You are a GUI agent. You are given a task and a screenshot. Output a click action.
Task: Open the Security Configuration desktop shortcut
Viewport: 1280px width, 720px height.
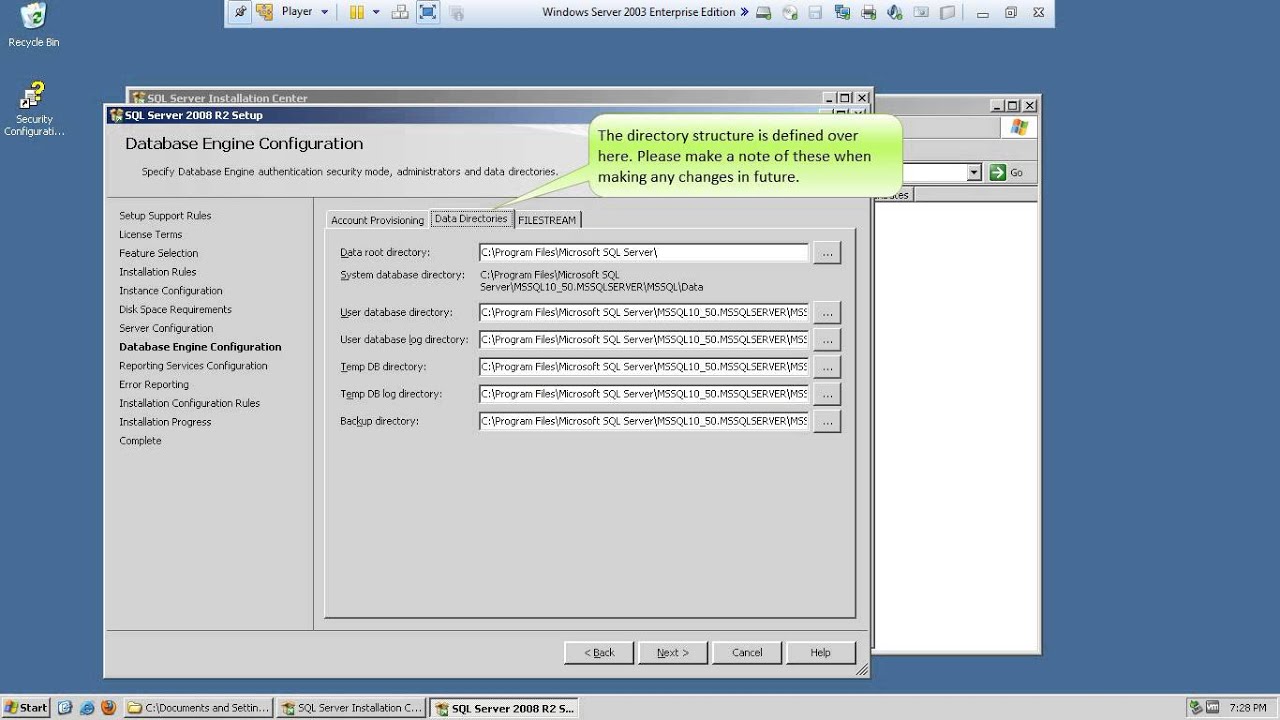(x=33, y=110)
